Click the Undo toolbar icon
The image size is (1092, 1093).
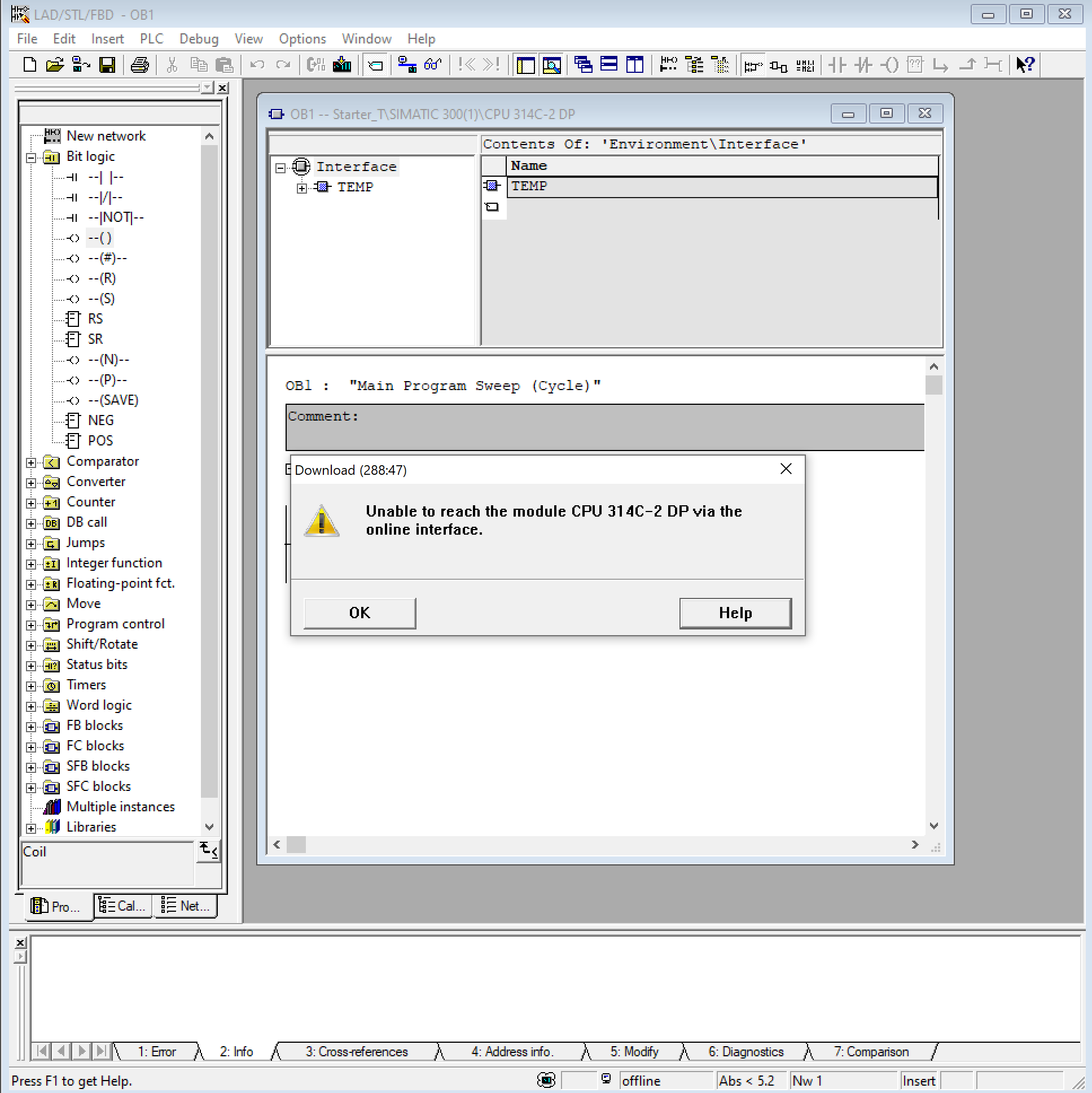click(x=257, y=65)
